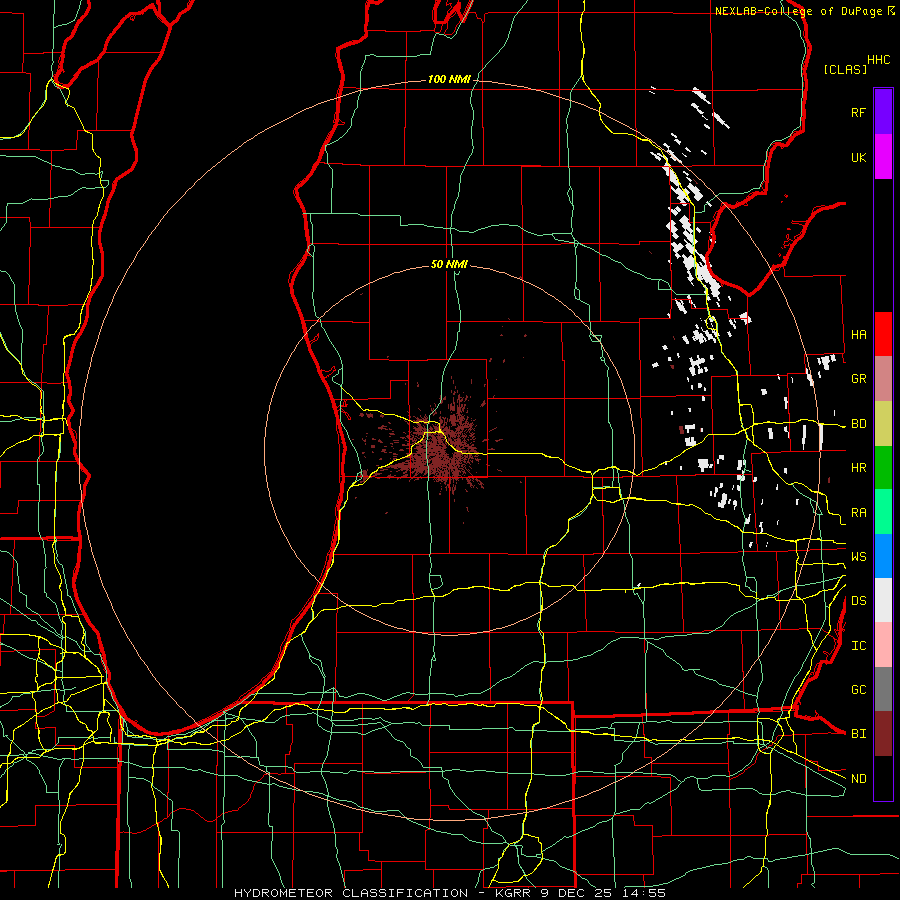Select the GR legend label
The width and height of the screenshot is (900, 900).
coord(858,379)
